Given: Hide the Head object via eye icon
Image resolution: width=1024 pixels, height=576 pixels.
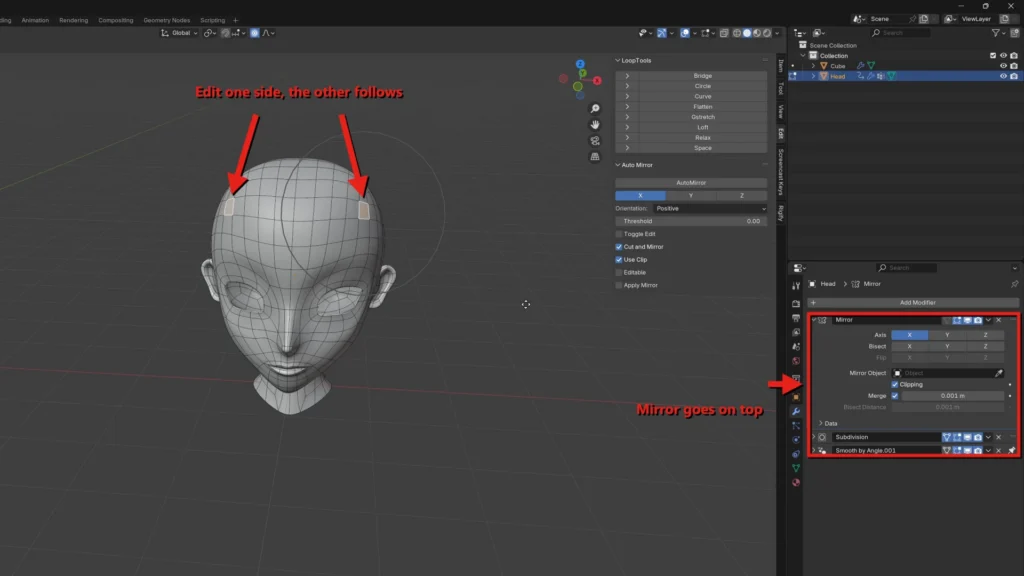Looking at the screenshot, I should point(1003,76).
